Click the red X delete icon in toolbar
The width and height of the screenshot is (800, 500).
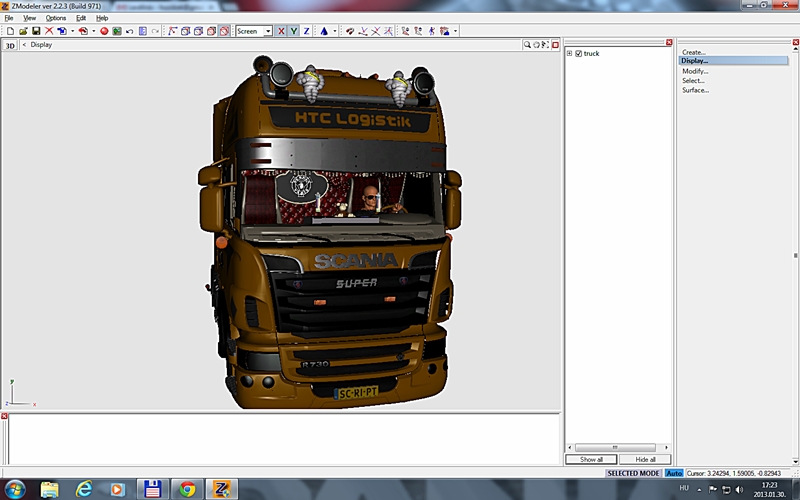coord(49,31)
